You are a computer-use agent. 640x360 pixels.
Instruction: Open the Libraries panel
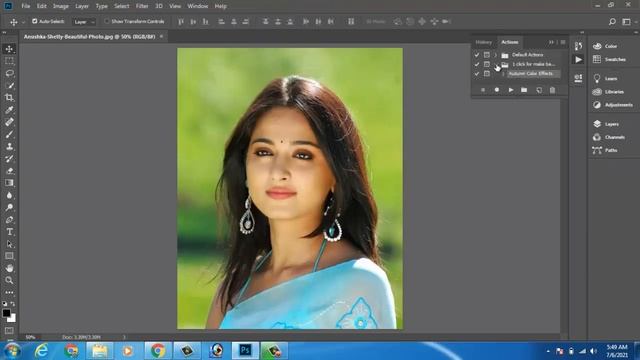click(x=609, y=92)
